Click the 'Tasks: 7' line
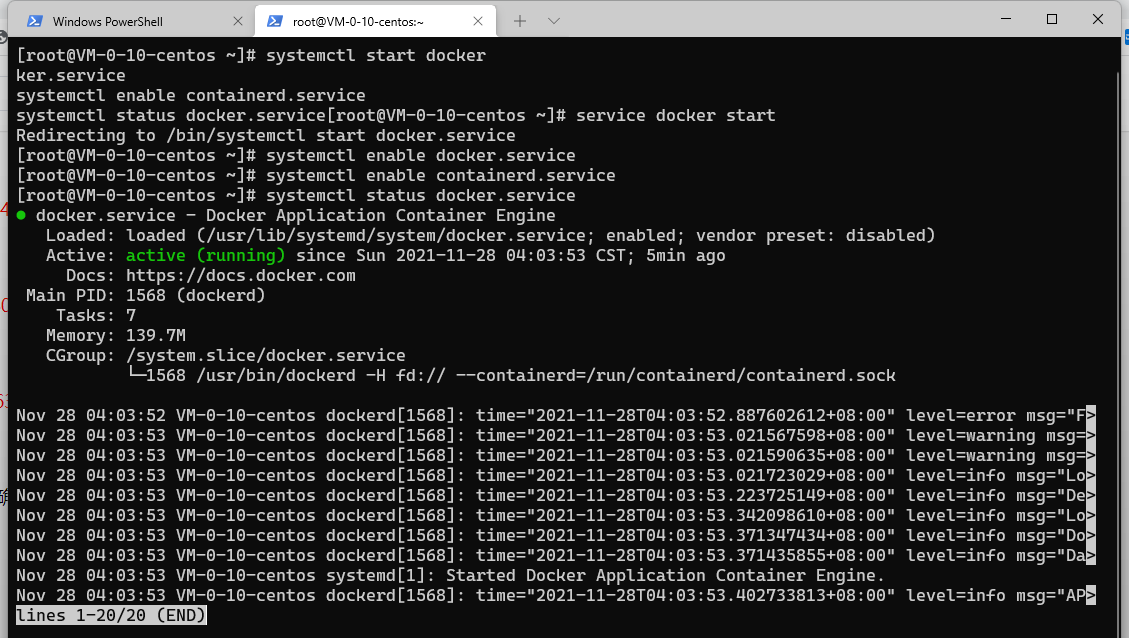The width and height of the screenshot is (1129, 638). click(96, 315)
